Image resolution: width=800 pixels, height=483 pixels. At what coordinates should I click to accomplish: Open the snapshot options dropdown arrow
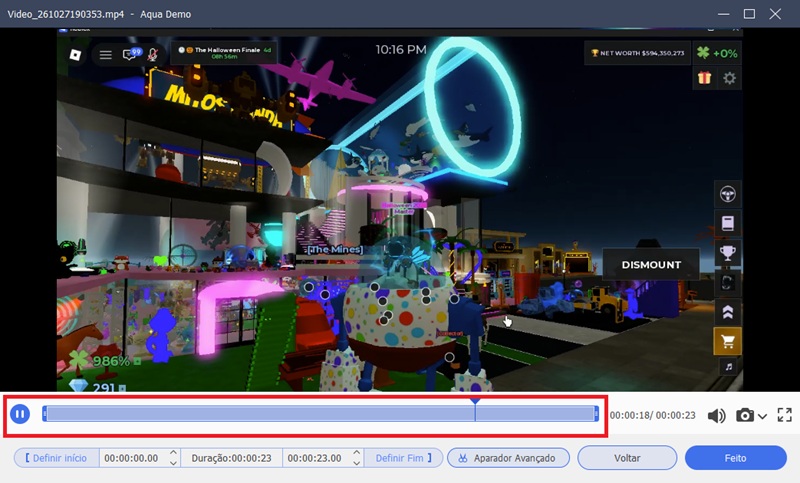pos(762,416)
